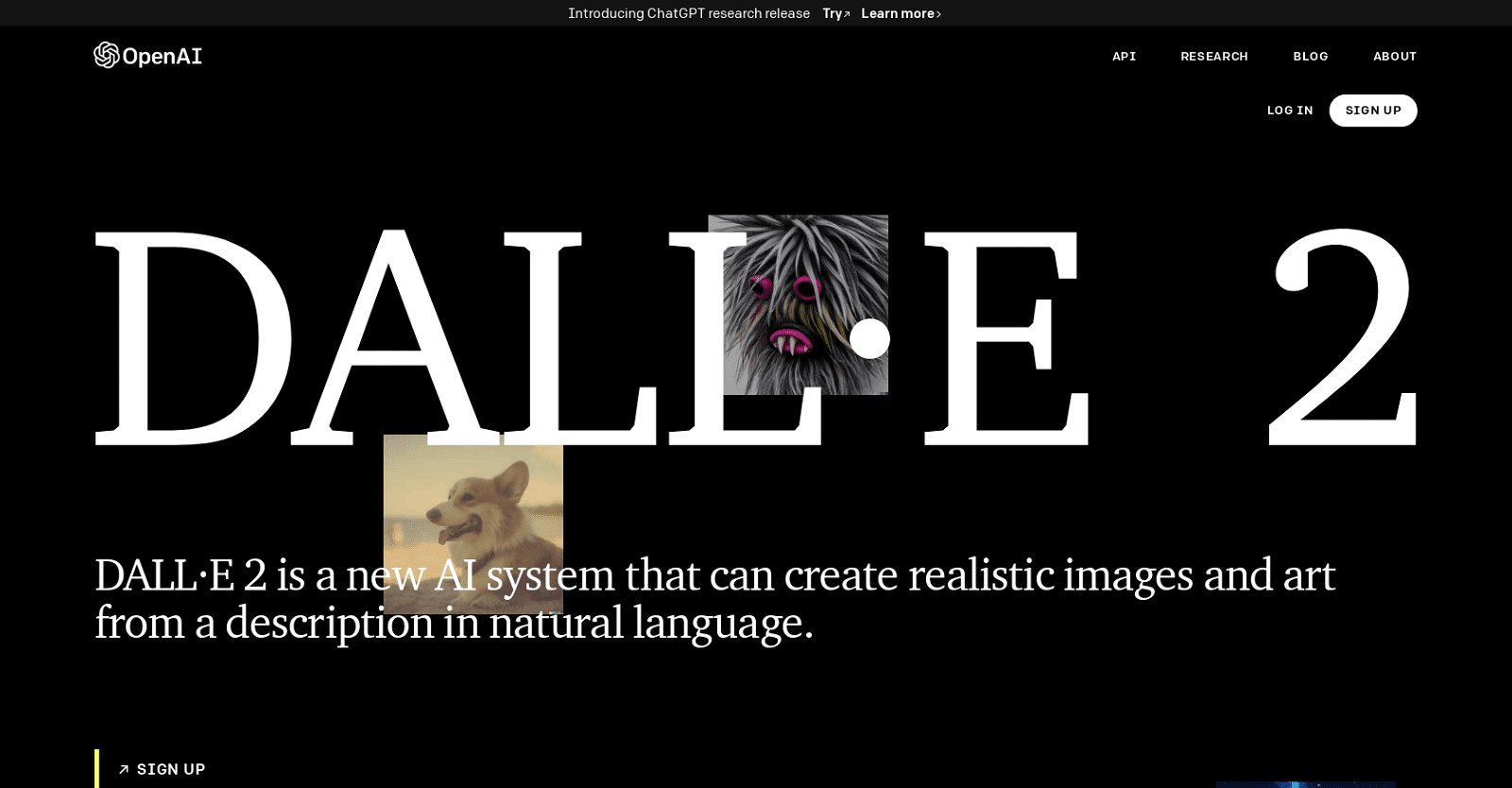Click the OpenAI wordmark text
Viewport: 1512px width, 788px height.
click(x=163, y=57)
